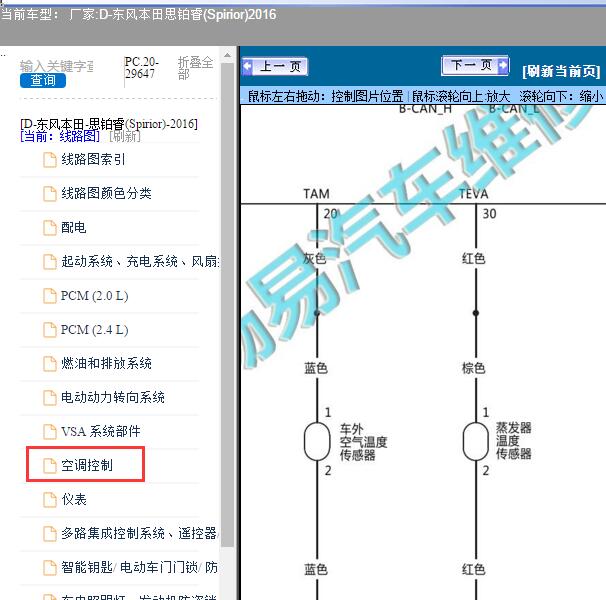The image size is (606, 600).
Task: Open the PCM (2.0 L) item
Action: click(95, 295)
